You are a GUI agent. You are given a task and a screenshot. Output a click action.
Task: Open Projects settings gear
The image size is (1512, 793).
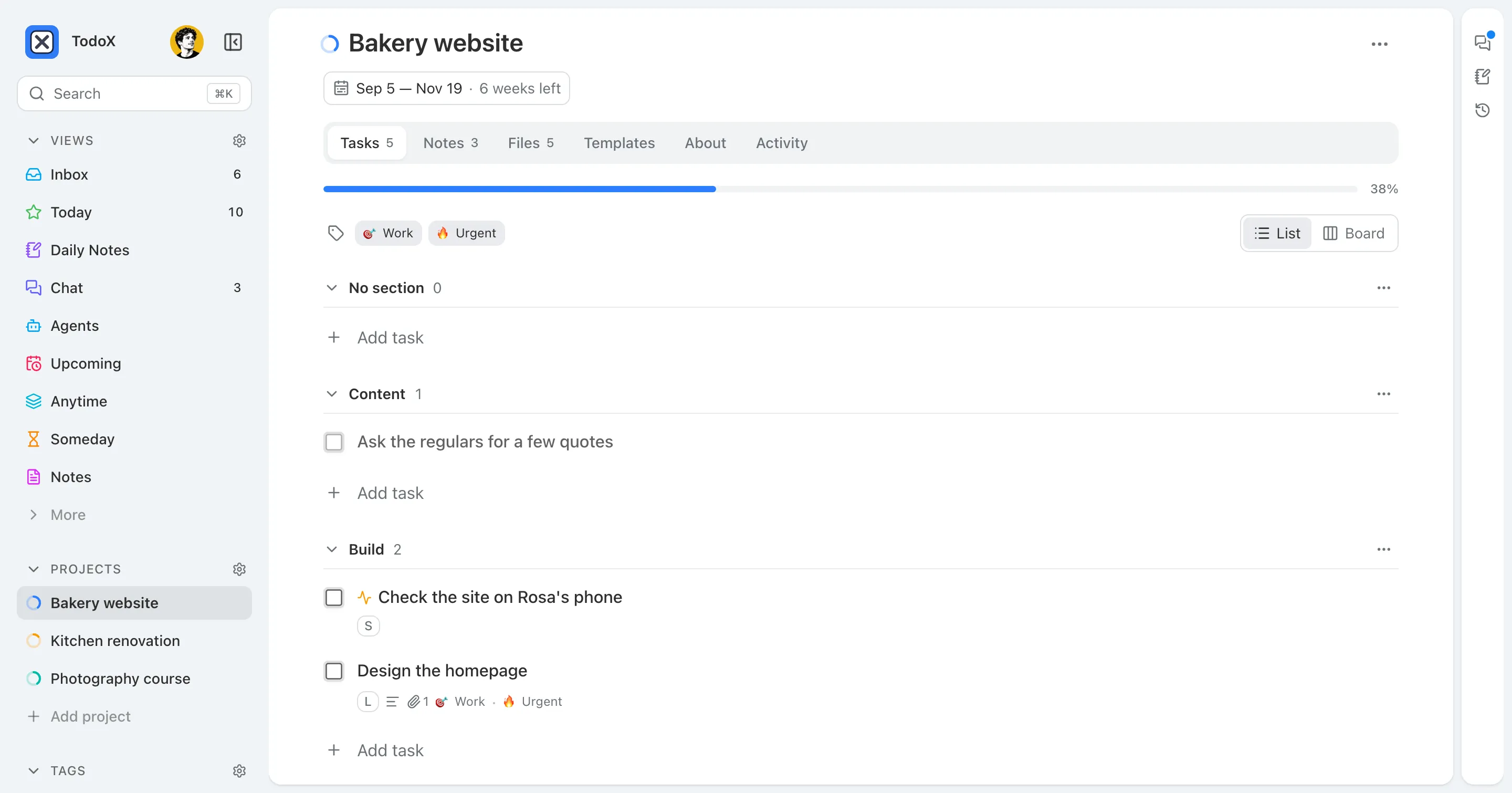coord(239,569)
